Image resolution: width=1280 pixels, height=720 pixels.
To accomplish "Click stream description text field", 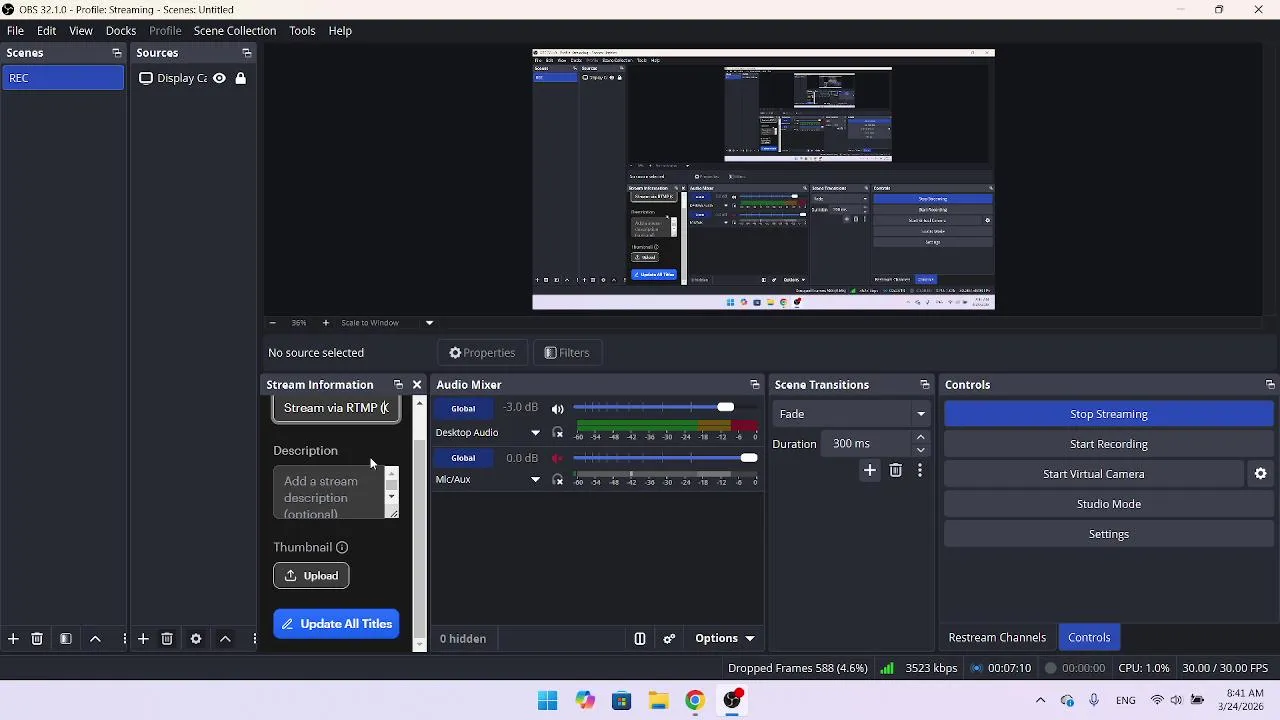I will (329, 492).
